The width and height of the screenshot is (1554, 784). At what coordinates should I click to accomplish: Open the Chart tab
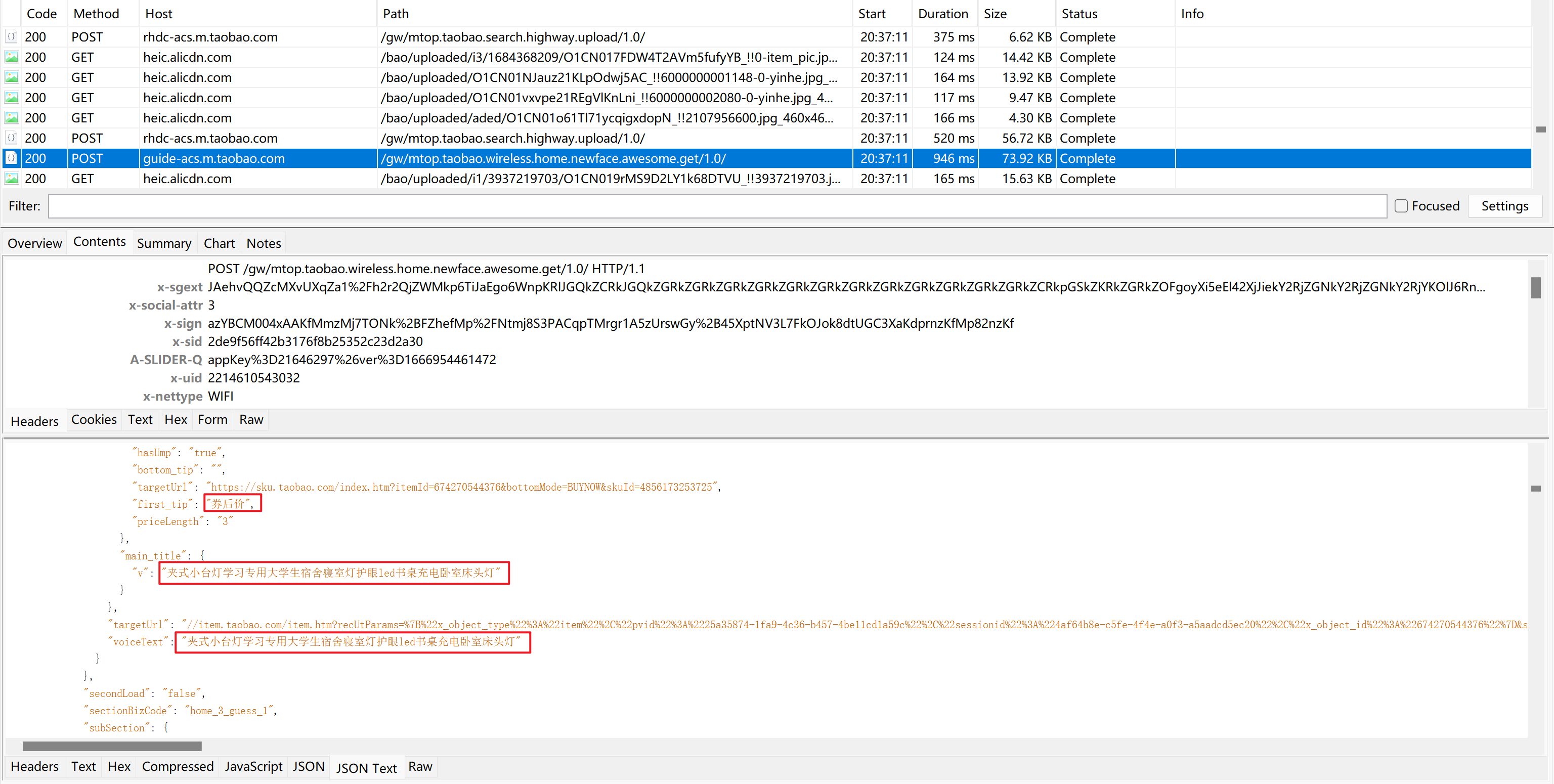click(x=219, y=243)
